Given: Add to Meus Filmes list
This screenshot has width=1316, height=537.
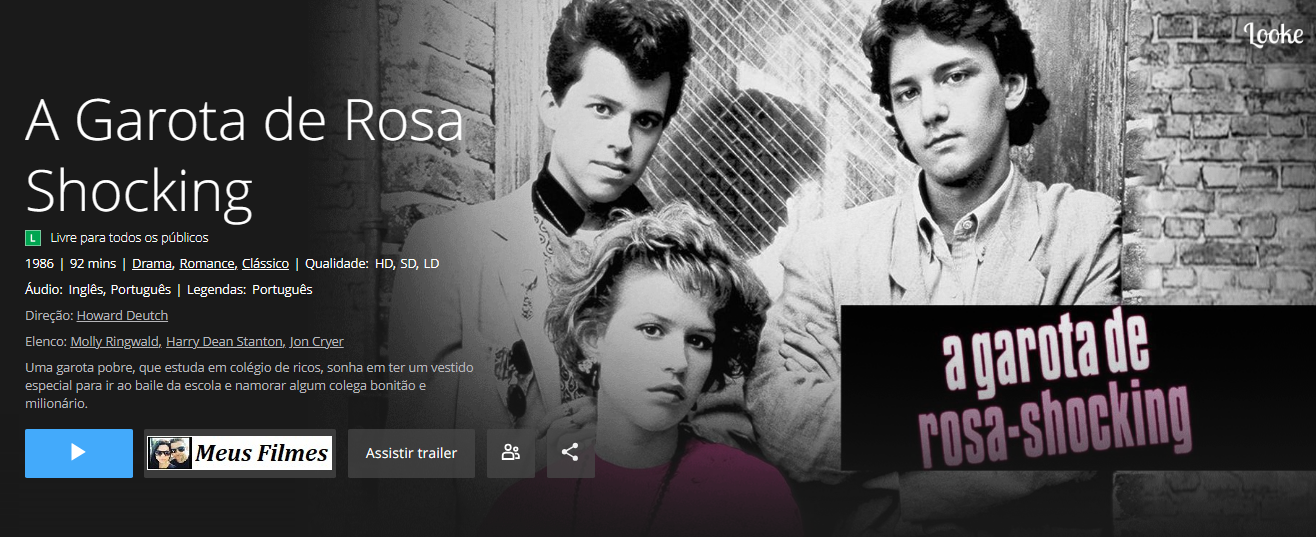Looking at the screenshot, I should tap(240, 453).
